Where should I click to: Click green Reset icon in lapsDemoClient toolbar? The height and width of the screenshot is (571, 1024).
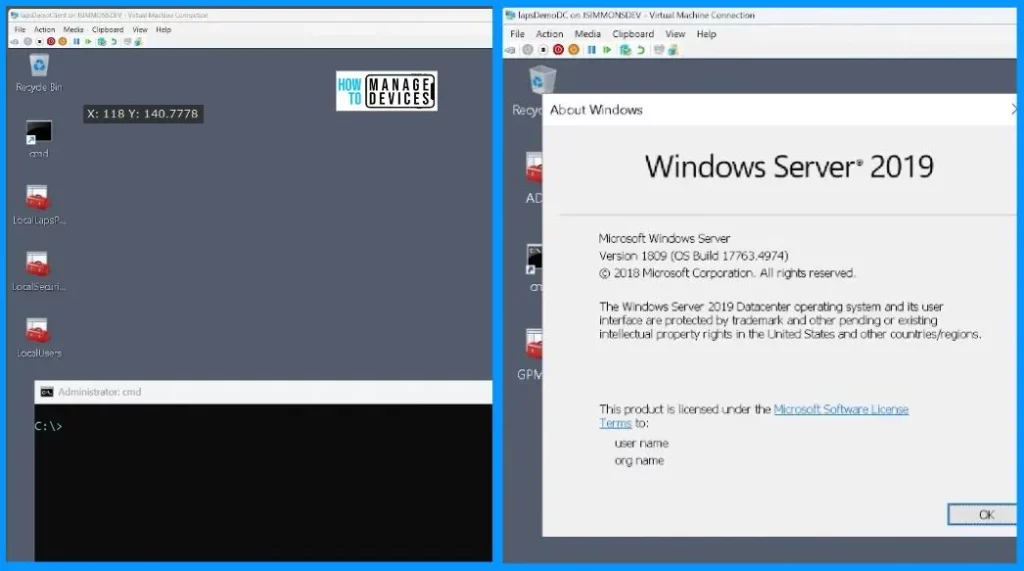(x=88, y=42)
